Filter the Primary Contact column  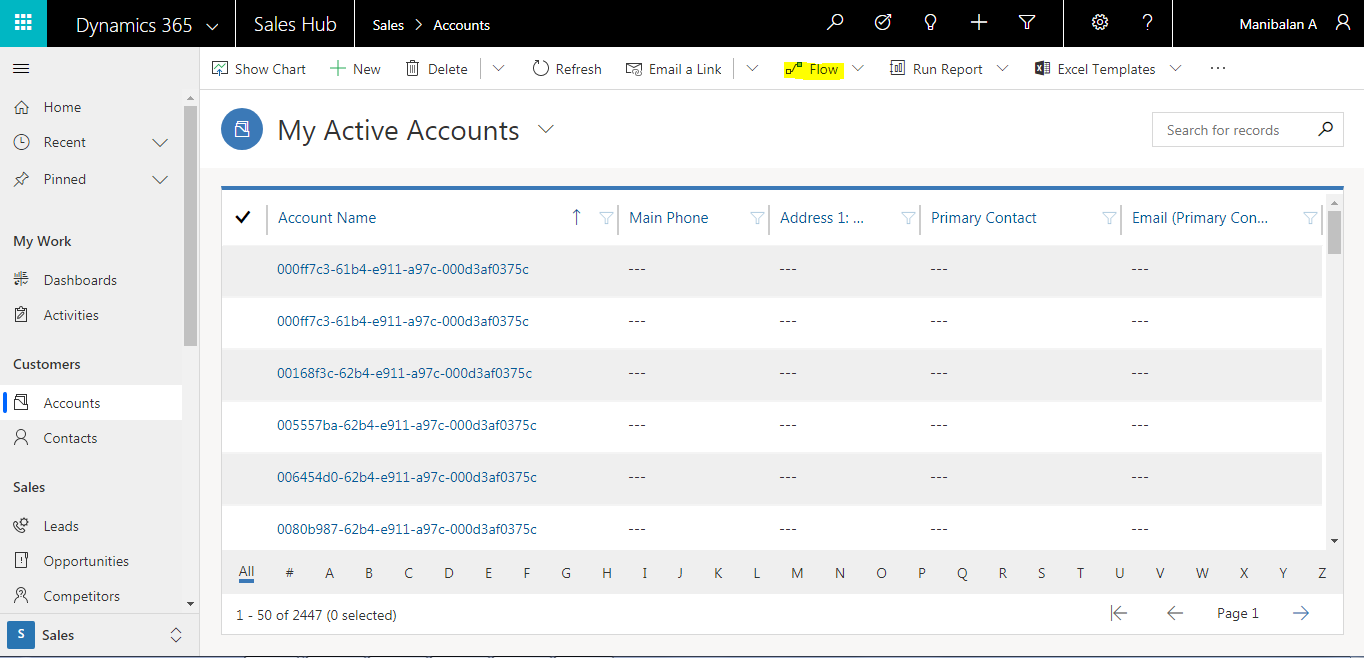click(1109, 218)
